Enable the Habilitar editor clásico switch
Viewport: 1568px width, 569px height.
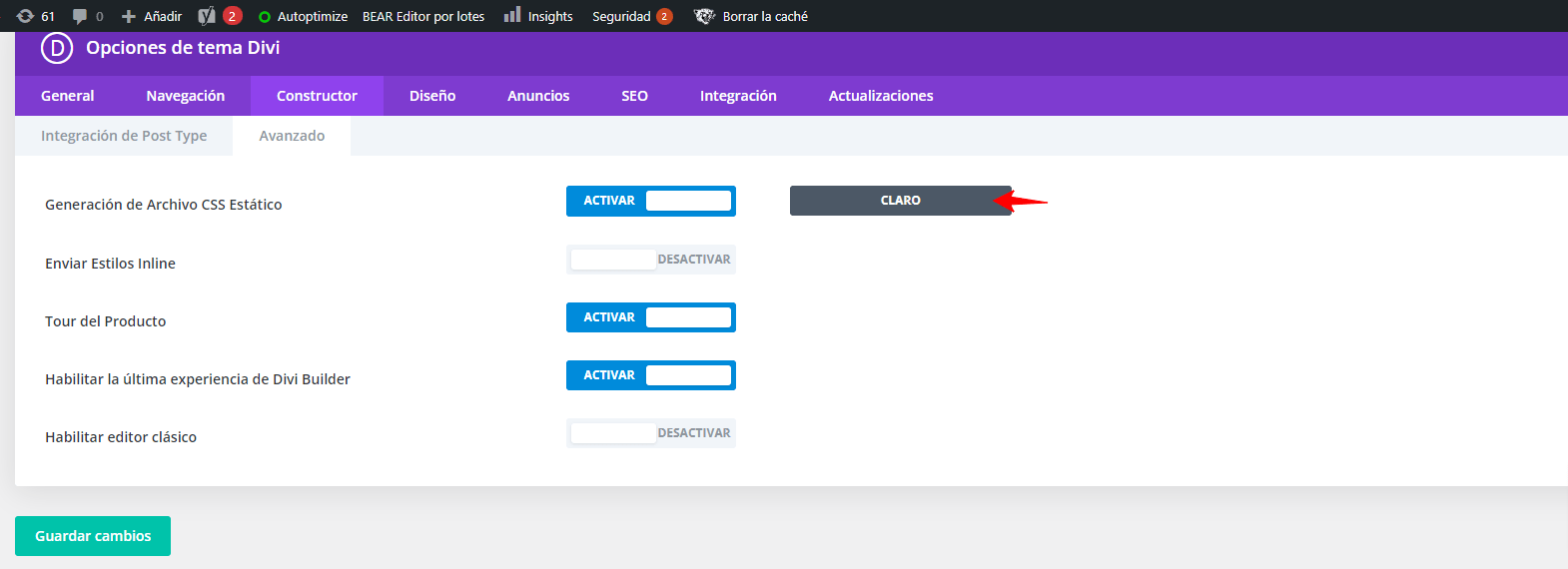[x=651, y=433]
